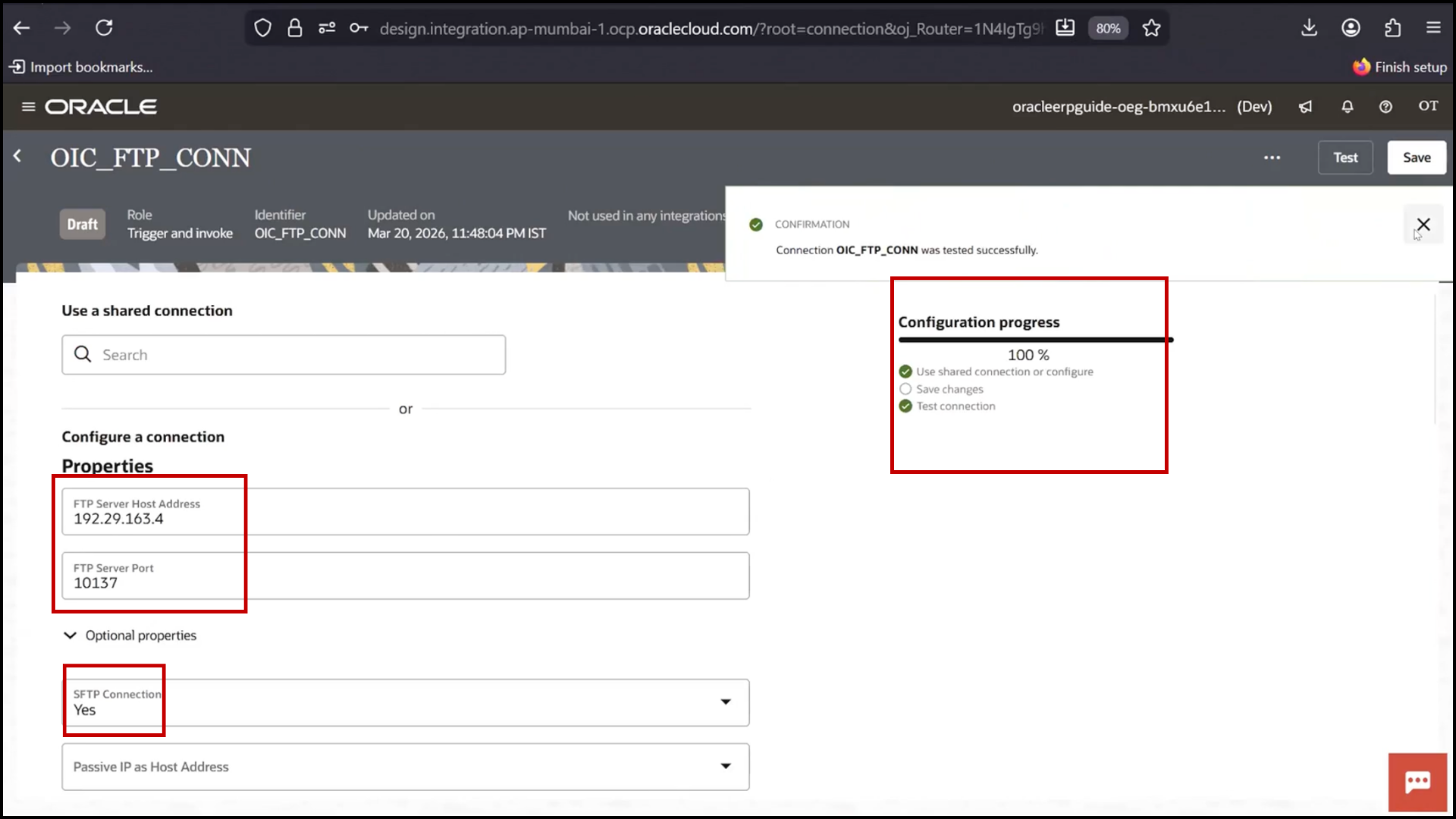Edit the FTP Server Port field
Viewport: 1456px width, 819px height.
click(406, 576)
